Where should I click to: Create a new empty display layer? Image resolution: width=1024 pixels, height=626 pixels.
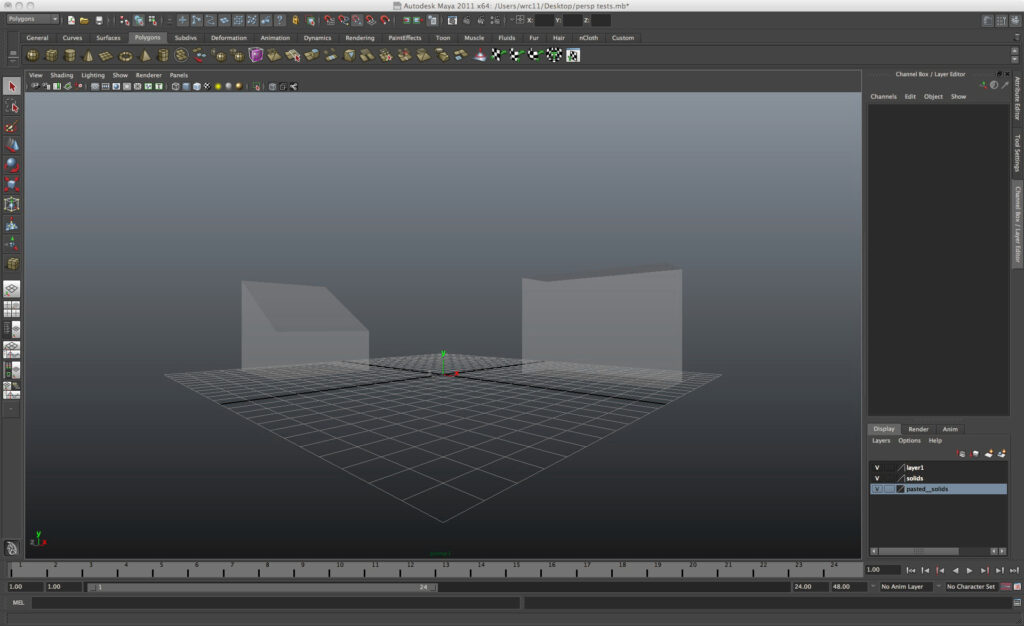pos(988,454)
